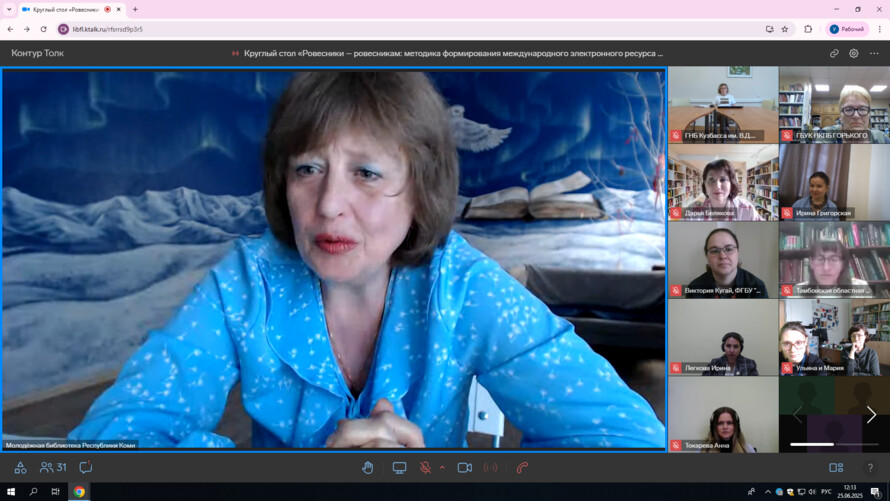Click the Контур Толк logo

pos(37,53)
